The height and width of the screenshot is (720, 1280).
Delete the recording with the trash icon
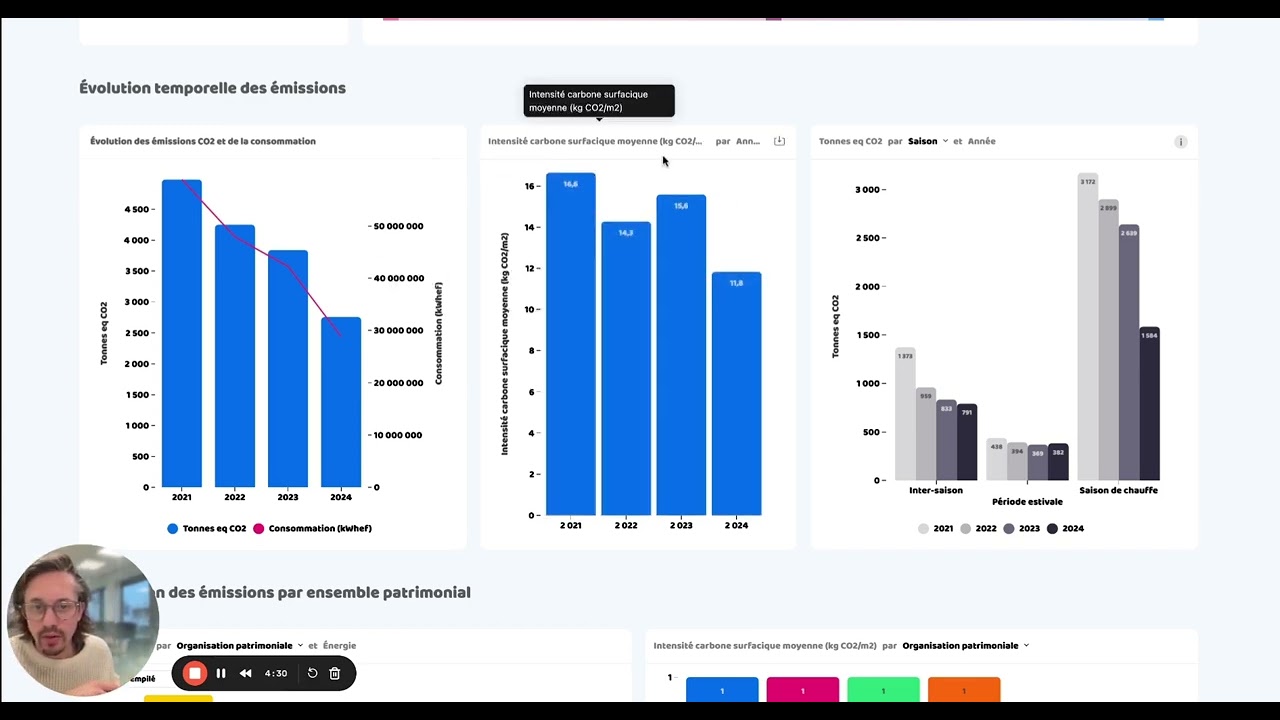tap(335, 673)
